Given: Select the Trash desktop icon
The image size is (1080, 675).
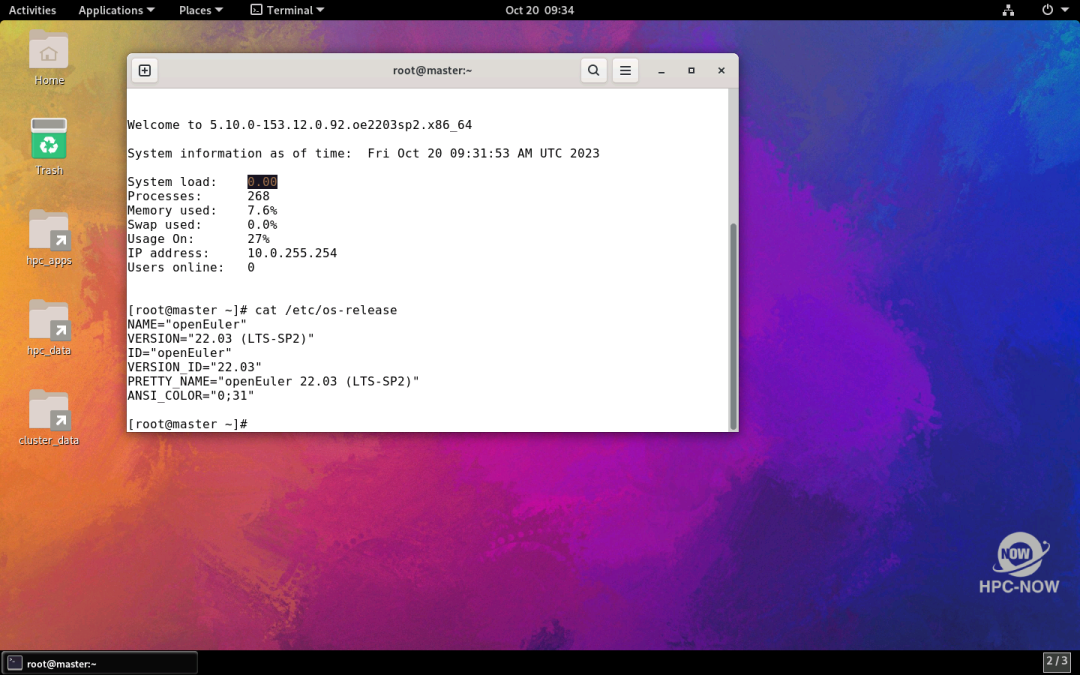Looking at the screenshot, I should tap(49, 147).
